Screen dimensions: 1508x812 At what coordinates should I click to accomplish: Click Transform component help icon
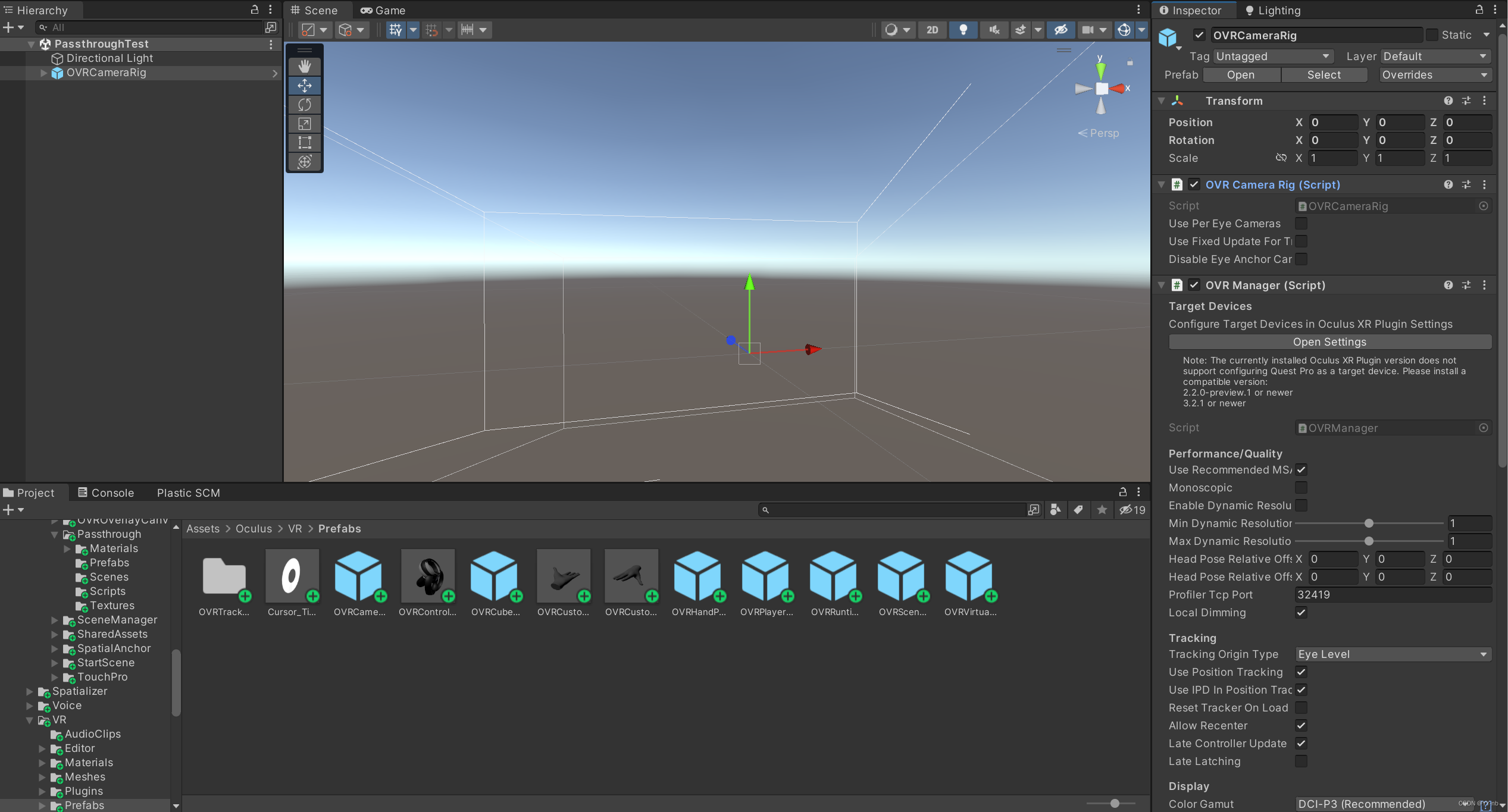(1448, 101)
